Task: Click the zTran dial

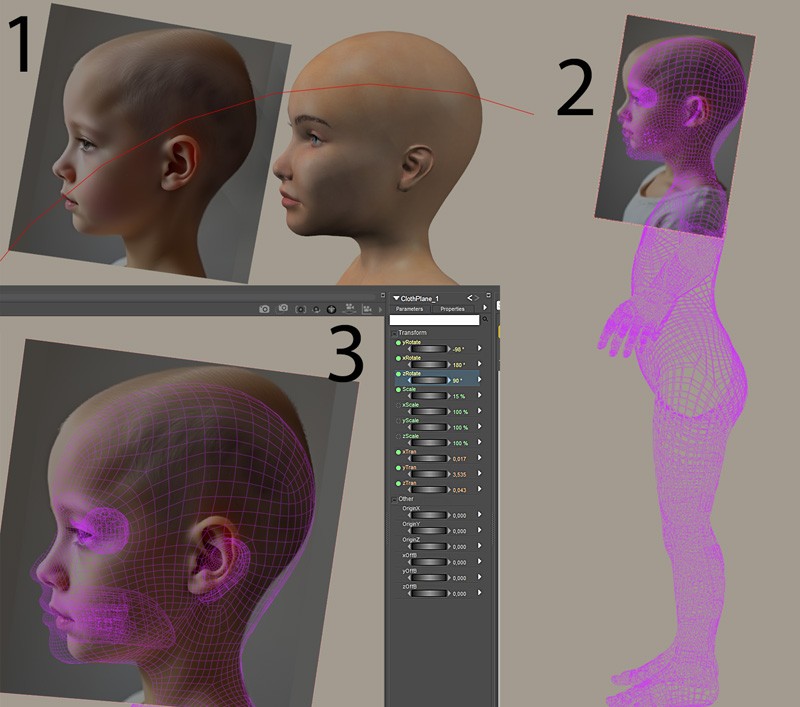Action: click(429, 490)
